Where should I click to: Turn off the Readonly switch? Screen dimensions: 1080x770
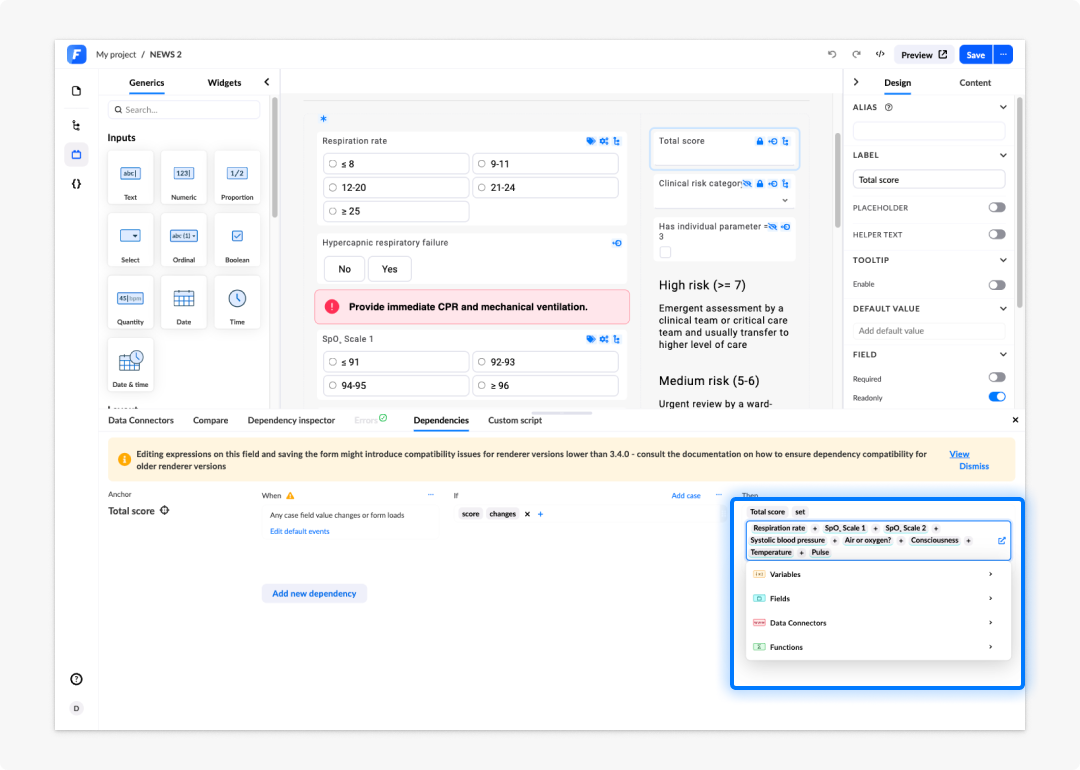coord(997,397)
